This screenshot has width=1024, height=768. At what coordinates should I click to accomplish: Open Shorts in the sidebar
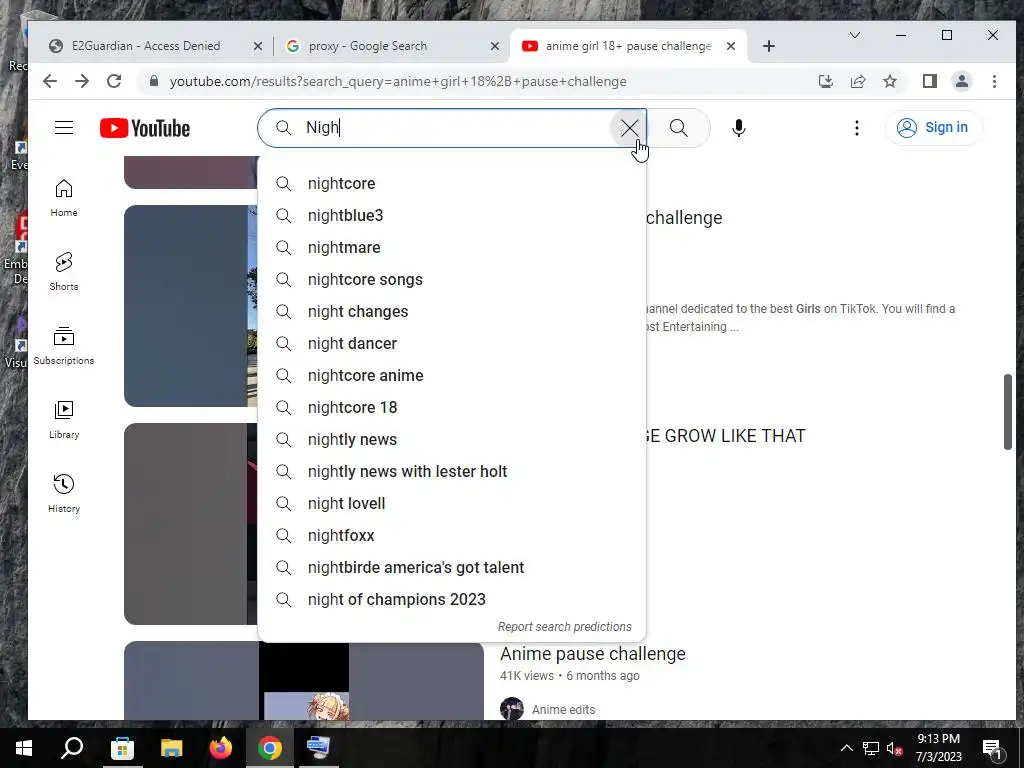click(x=64, y=272)
